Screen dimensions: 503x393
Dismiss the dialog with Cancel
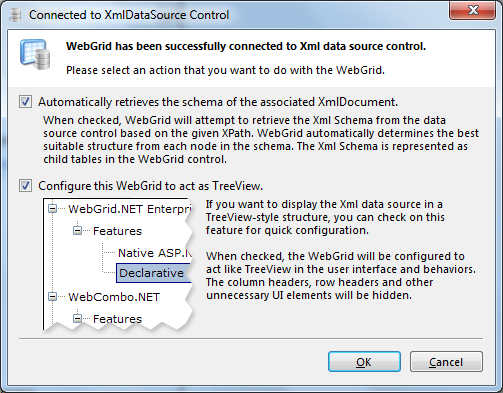coord(446,362)
